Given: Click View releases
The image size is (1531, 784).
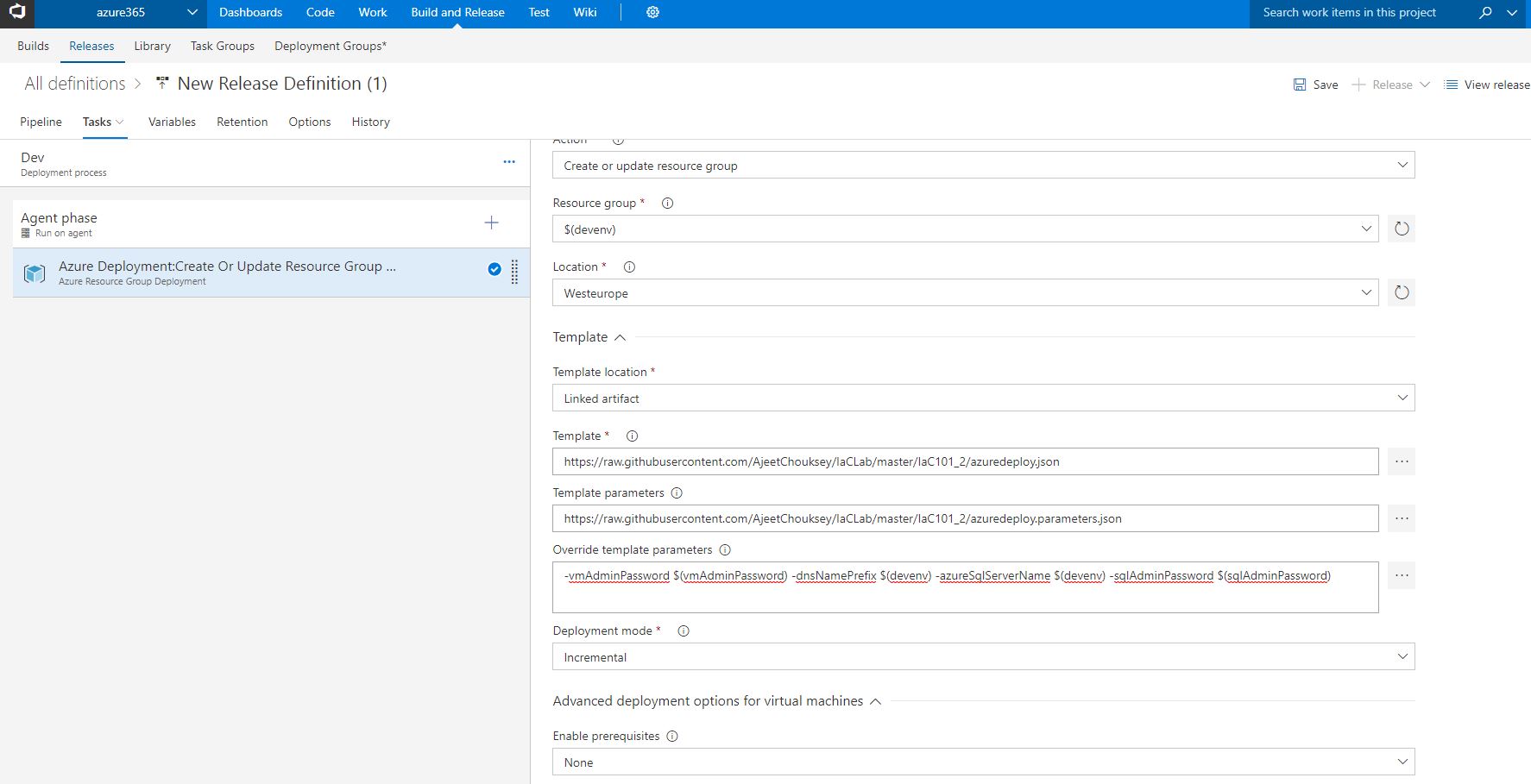Looking at the screenshot, I should point(1487,85).
